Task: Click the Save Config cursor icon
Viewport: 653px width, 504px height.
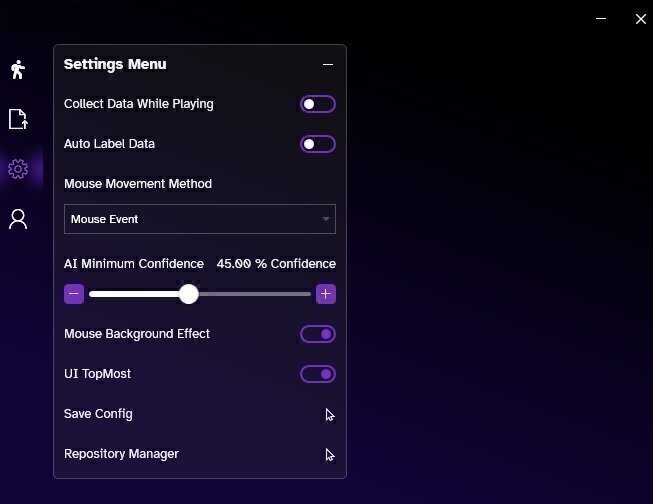Action: pyautogui.click(x=329, y=415)
